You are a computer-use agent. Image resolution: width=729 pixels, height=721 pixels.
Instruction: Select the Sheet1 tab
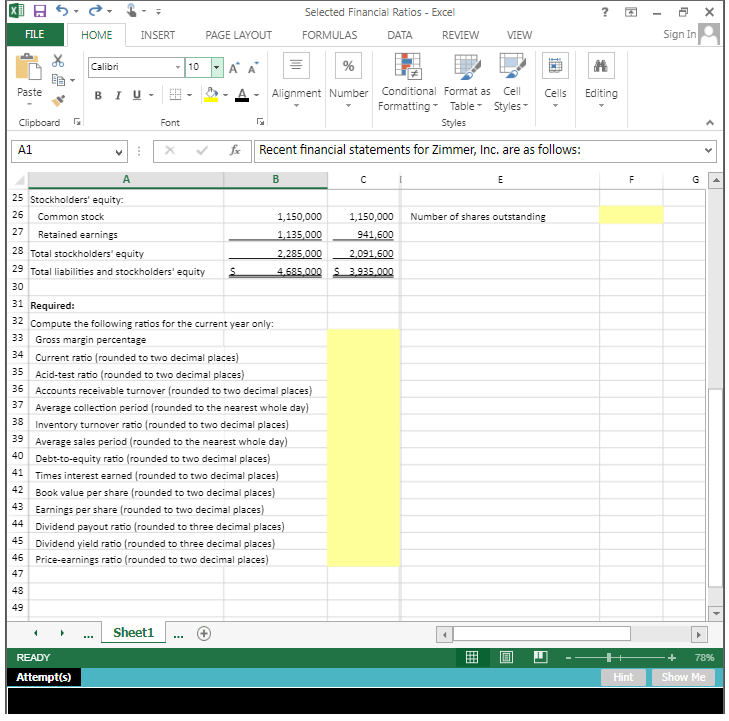tap(133, 632)
